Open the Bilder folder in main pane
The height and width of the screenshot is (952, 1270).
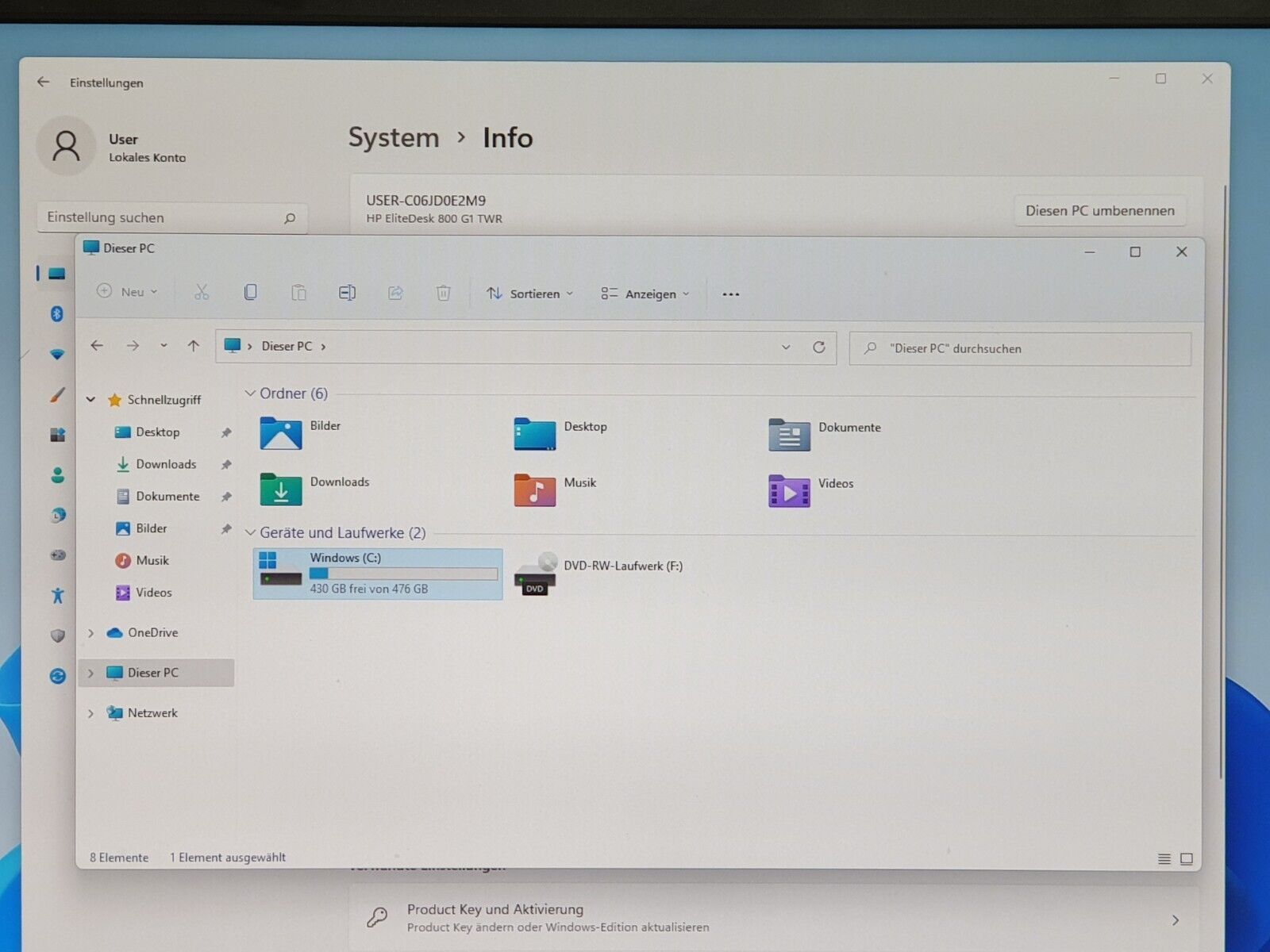[x=281, y=433]
